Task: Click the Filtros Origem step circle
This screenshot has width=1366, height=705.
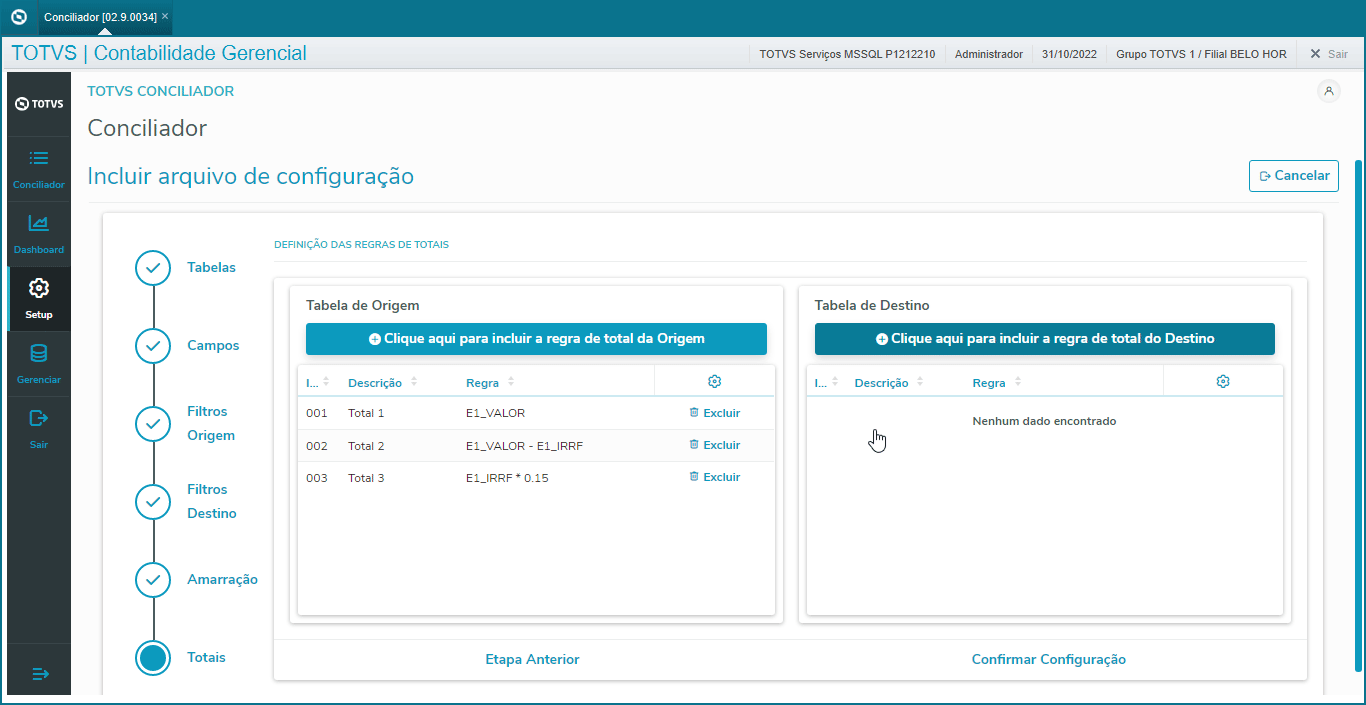Action: [x=153, y=424]
